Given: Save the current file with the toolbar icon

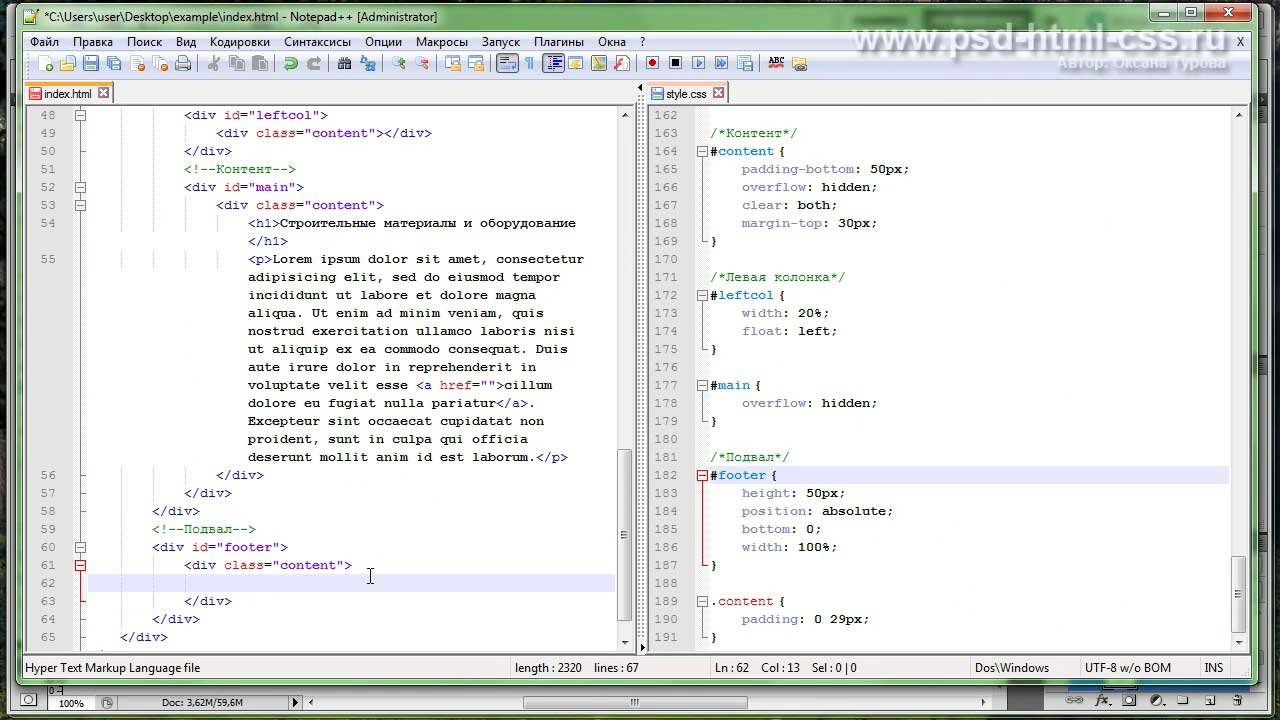Looking at the screenshot, I should click(91, 63).
